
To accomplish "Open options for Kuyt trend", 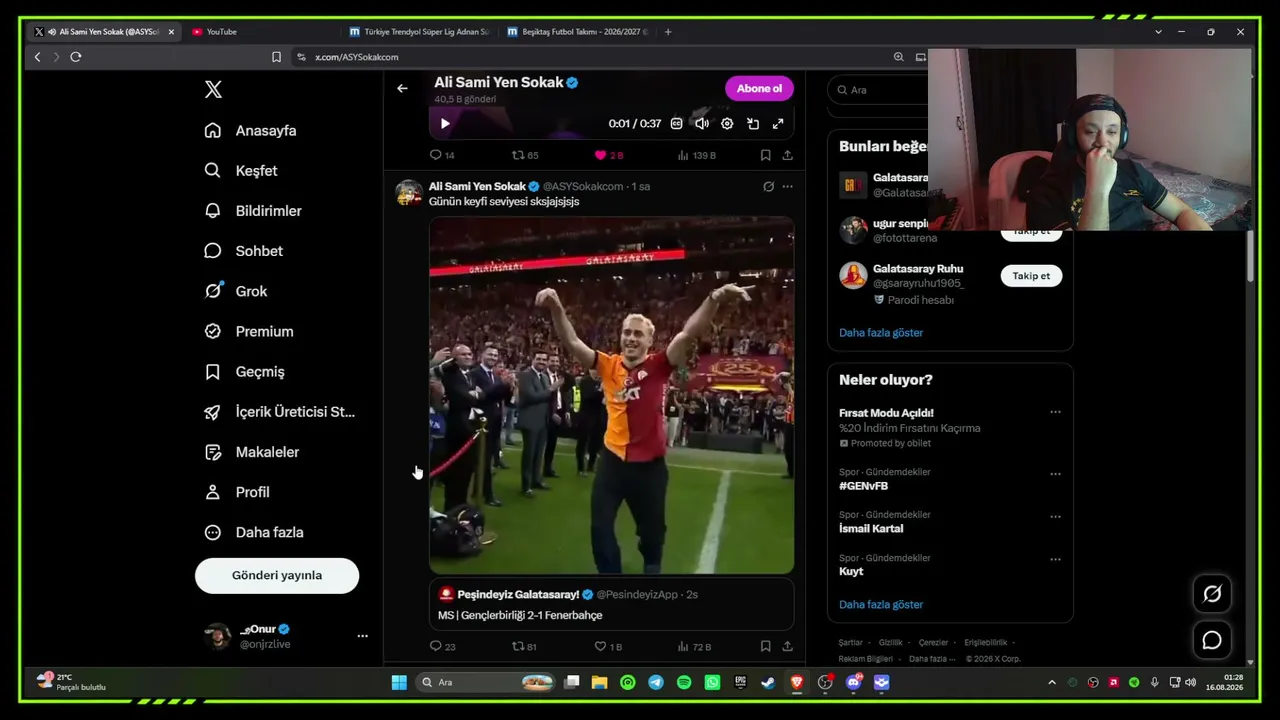I will point(1055,560).
